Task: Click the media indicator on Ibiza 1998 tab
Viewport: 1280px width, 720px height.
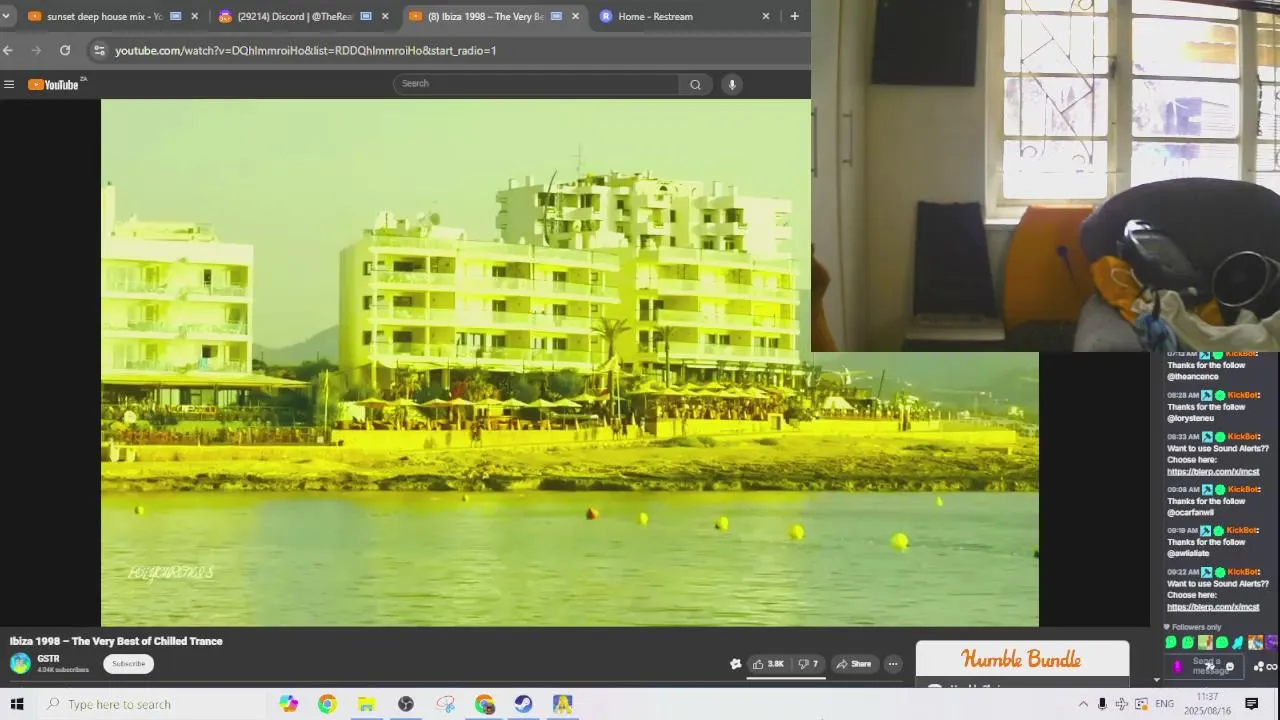Action: point(556,16)
